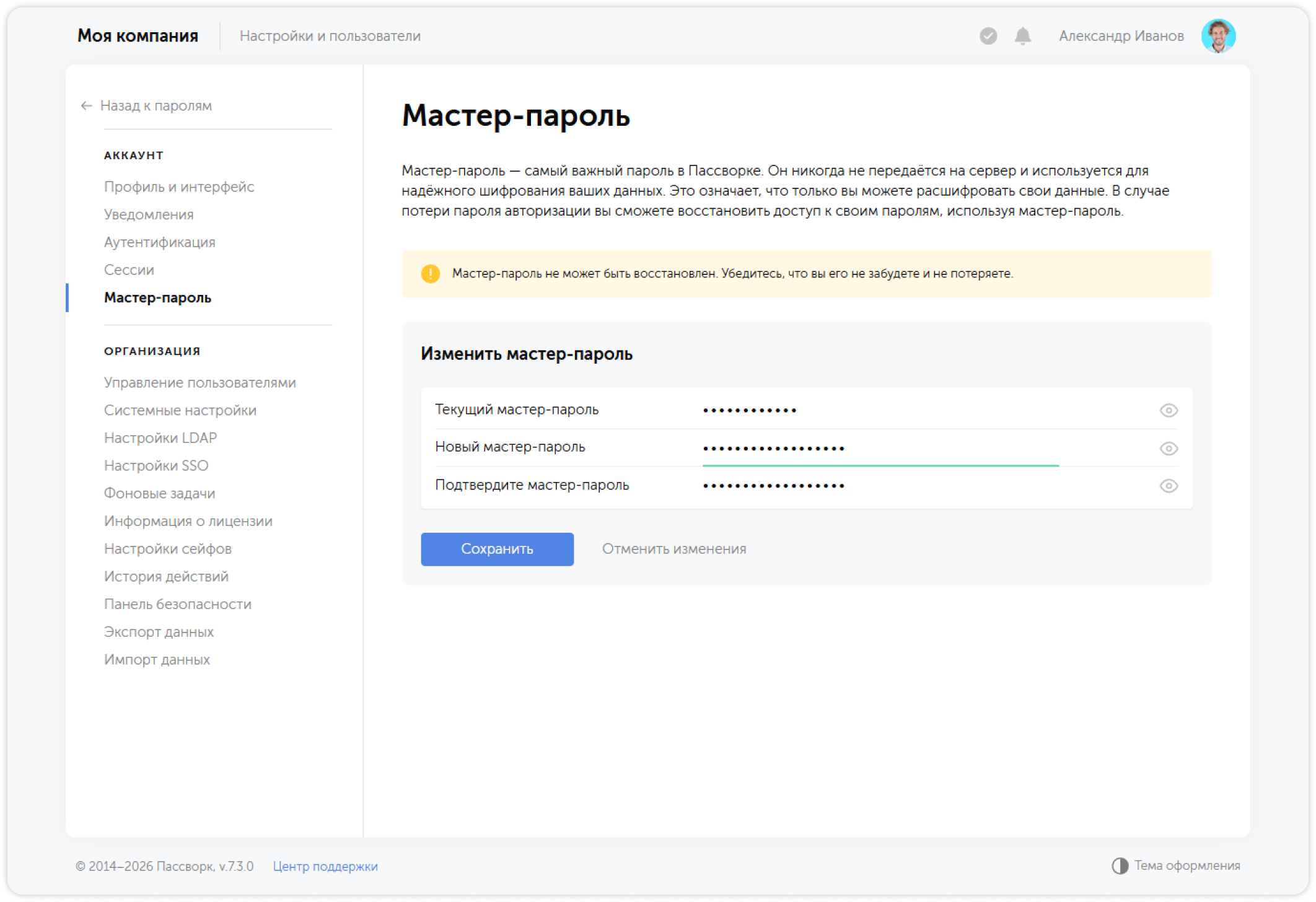Open Профиль и интерфейс settings section

[179, 186]
